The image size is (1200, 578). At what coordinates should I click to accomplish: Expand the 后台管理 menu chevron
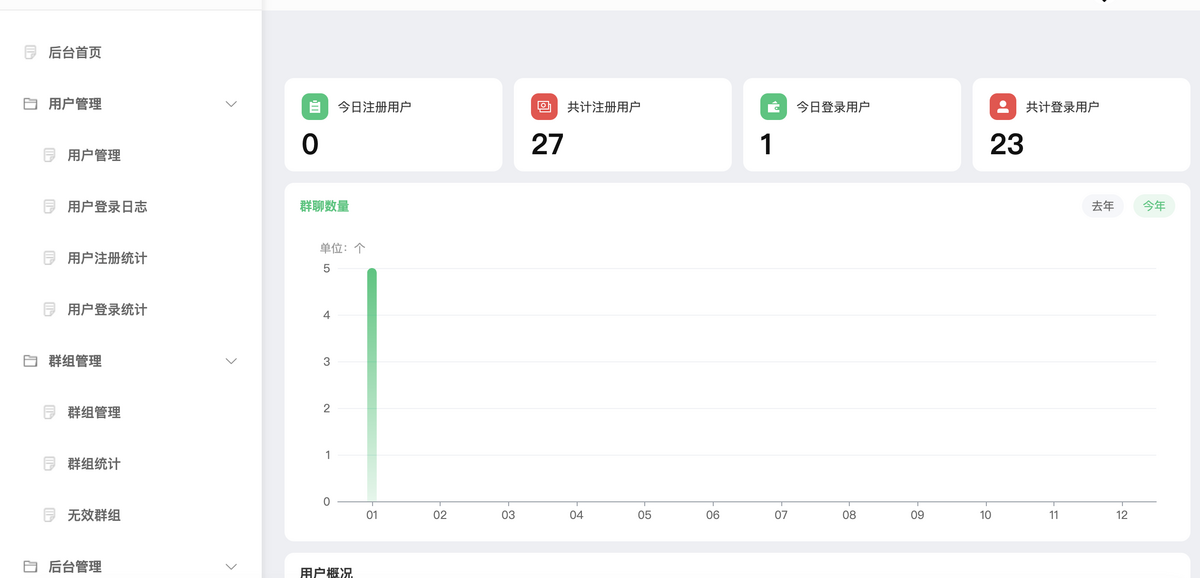pyautogui.click(x=231, y=566)
